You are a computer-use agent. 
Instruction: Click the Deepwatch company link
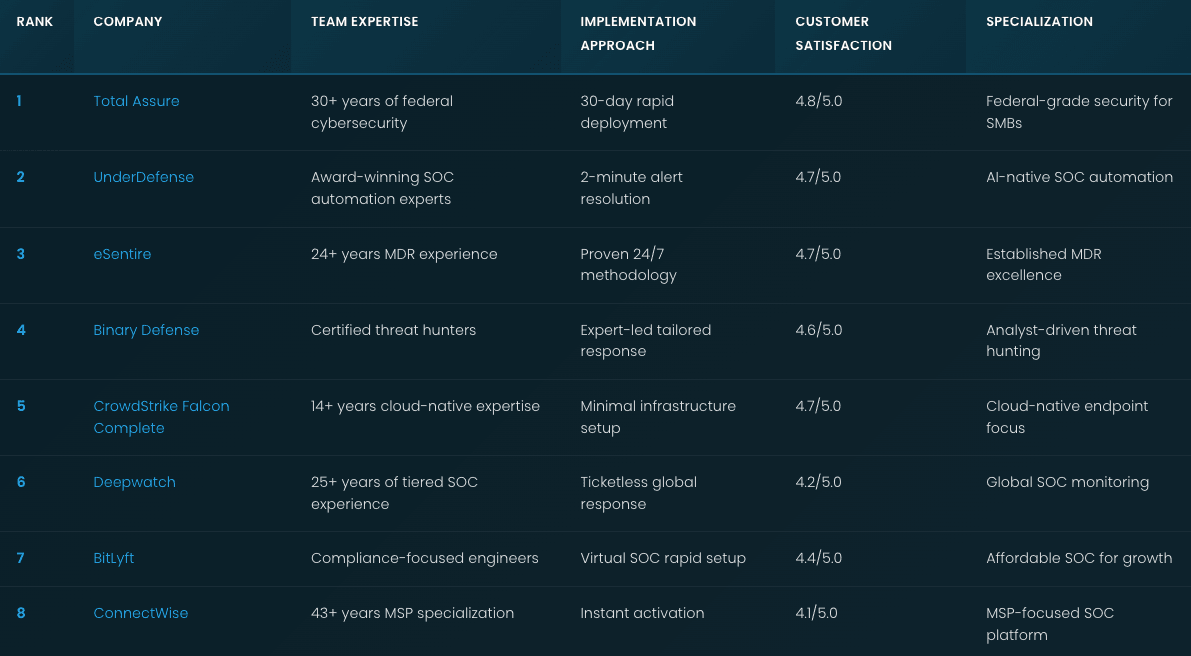[x=134, y=482]
